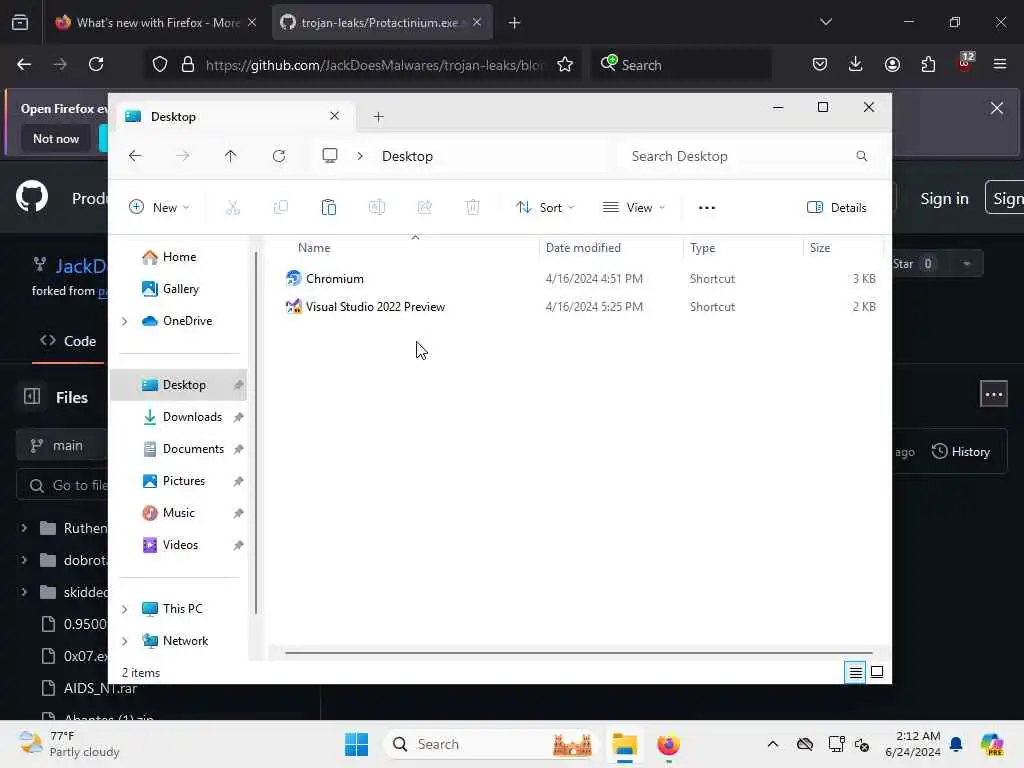Click the search magnifier in Search Desktop box

[x=861, y=156]
